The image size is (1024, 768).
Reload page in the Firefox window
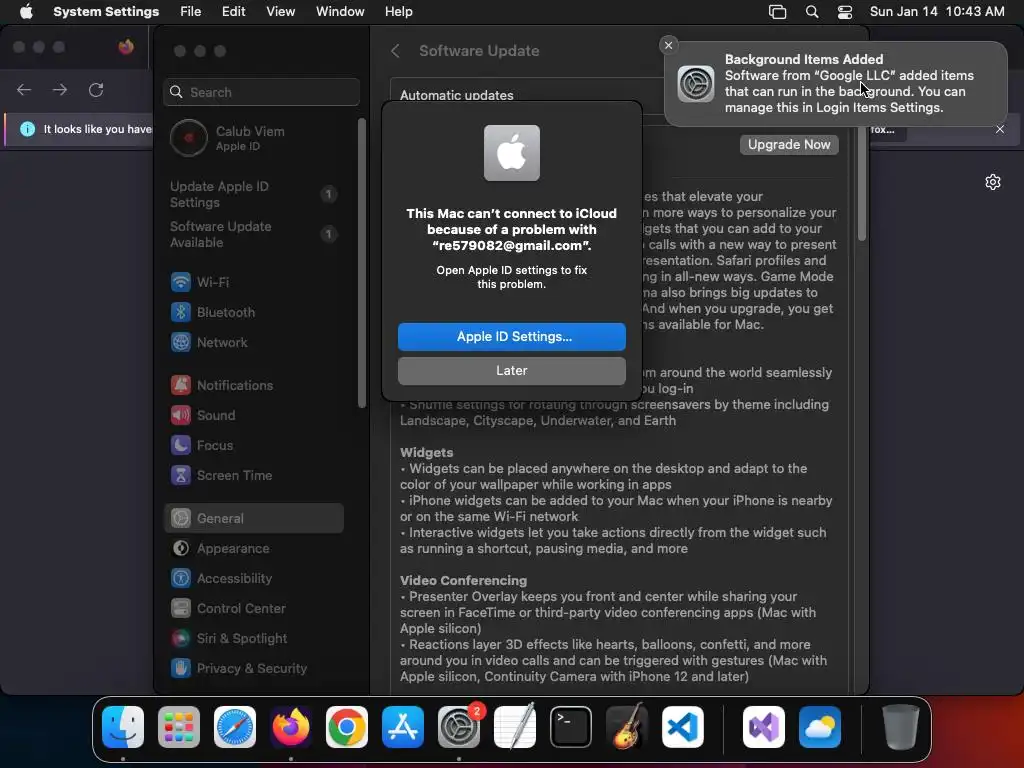point(96,89)
